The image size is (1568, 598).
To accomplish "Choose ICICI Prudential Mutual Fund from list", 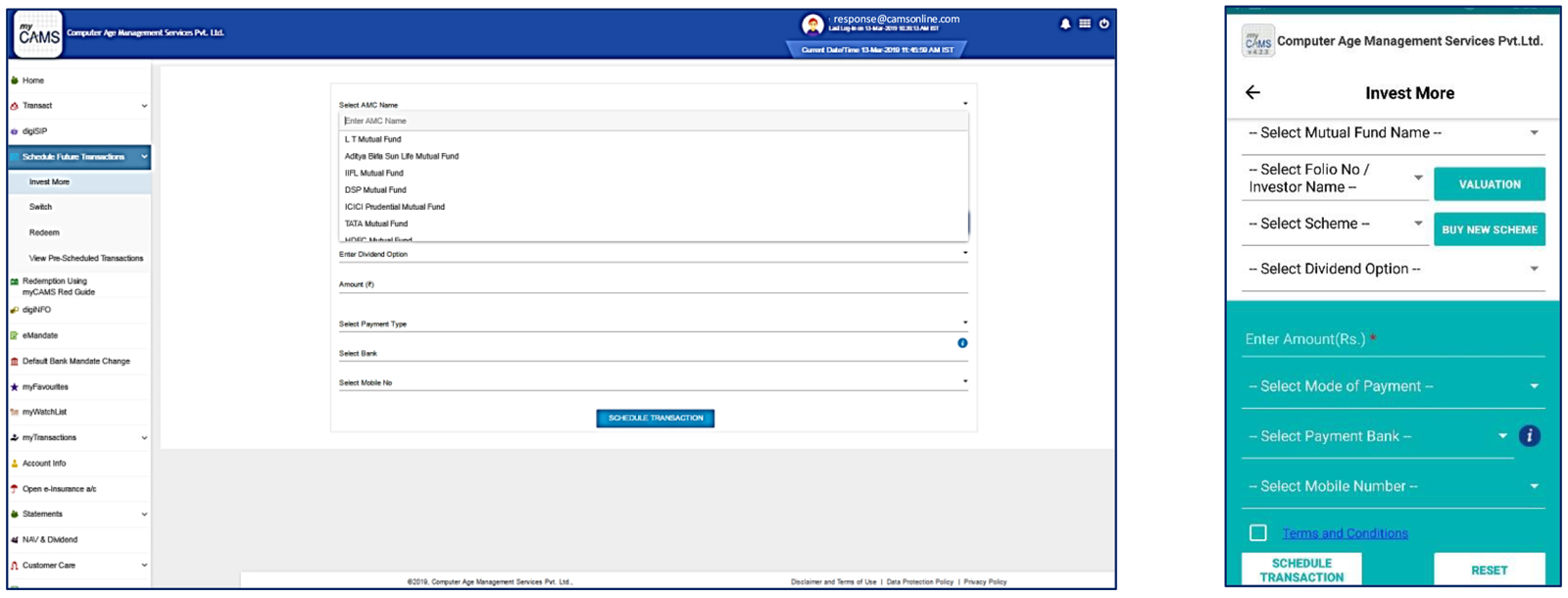I will point(395,207).
